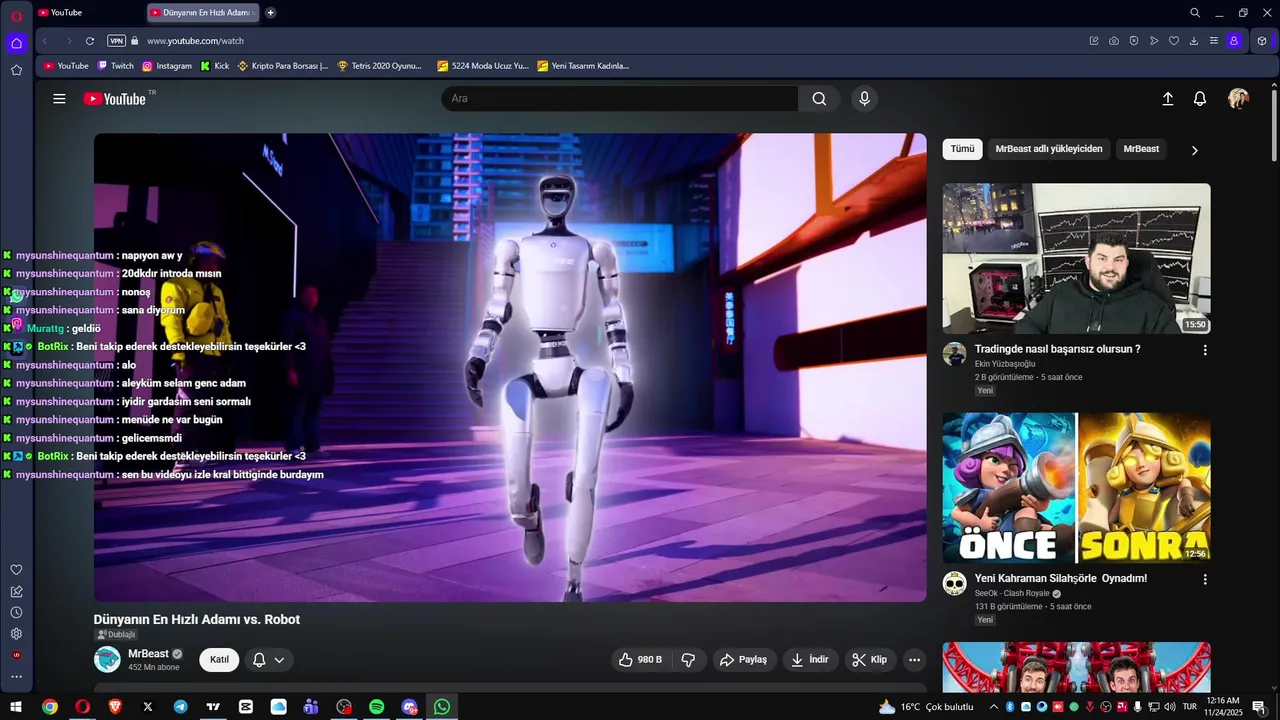1280x720 pixels.
Task: Open Opera downloads icon in toolbar
Action: 1194,41
